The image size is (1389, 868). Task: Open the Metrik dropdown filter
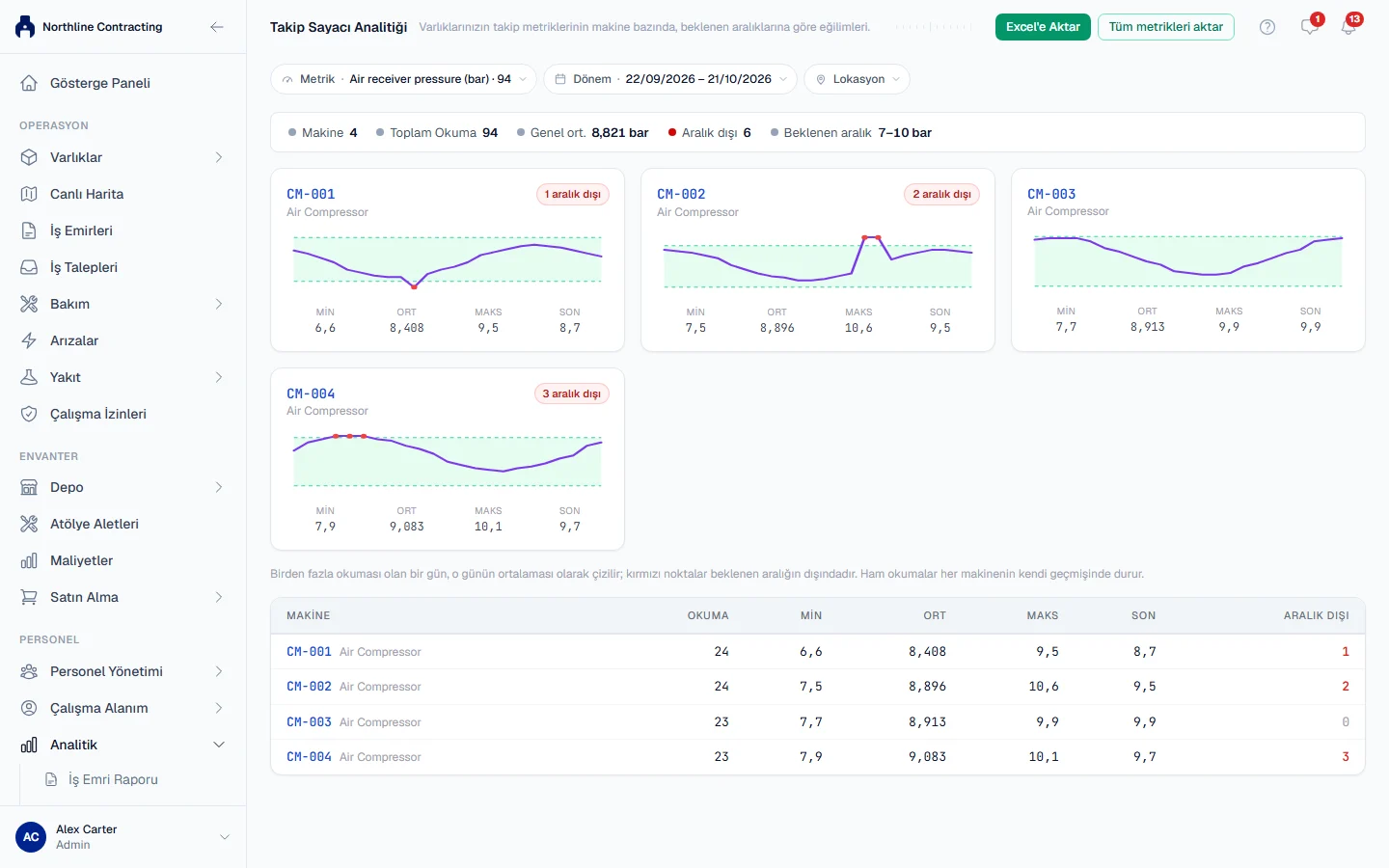(404, 79)
